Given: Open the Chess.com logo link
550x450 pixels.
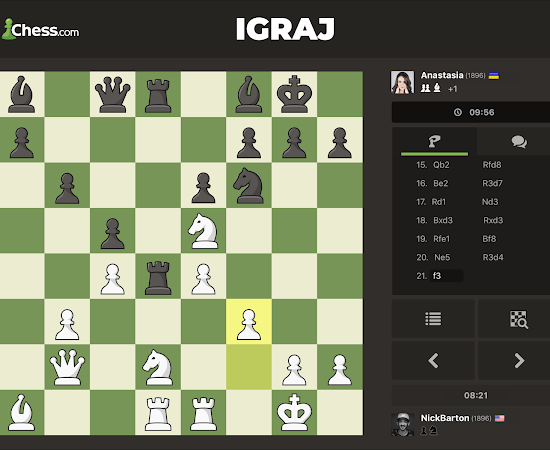Looking at the screenshot, I should tap(41, 29).
